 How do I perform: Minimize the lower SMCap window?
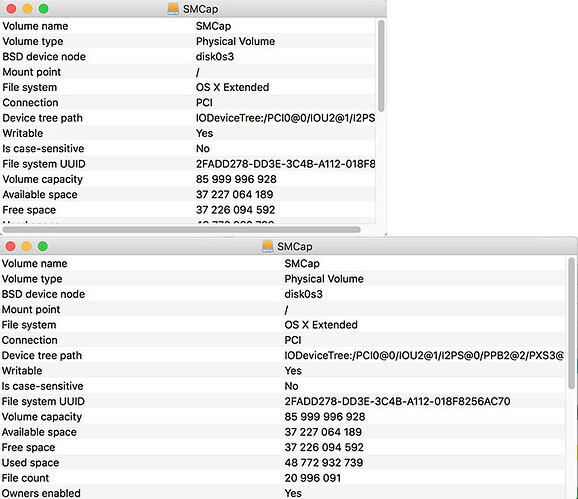pyautogui.click(x=27, y=246)
